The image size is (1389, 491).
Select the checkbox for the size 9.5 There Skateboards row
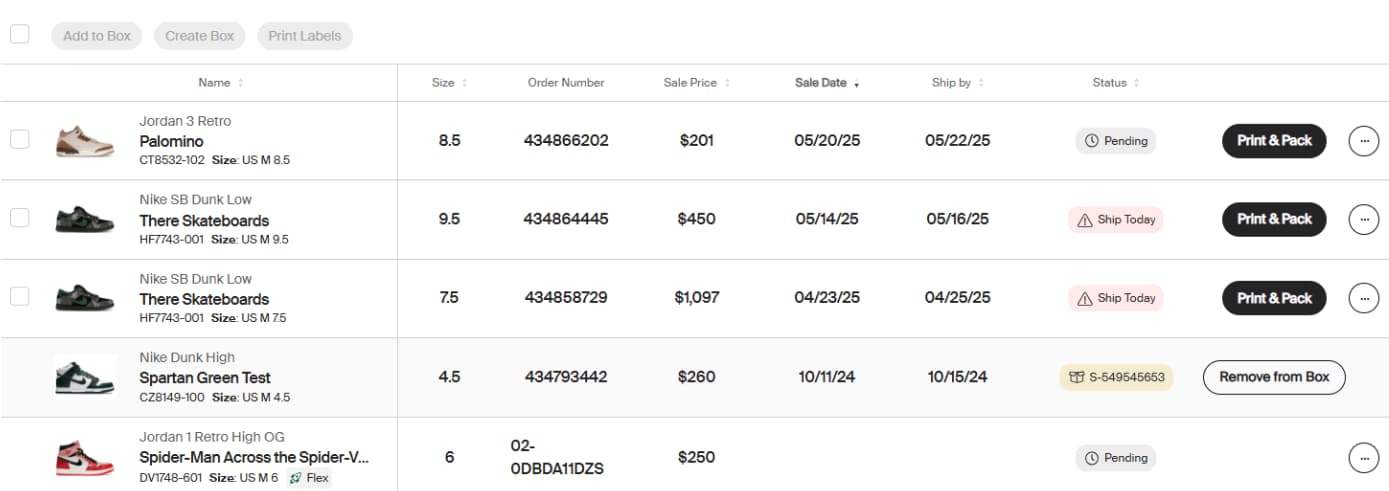coord(20,218)
